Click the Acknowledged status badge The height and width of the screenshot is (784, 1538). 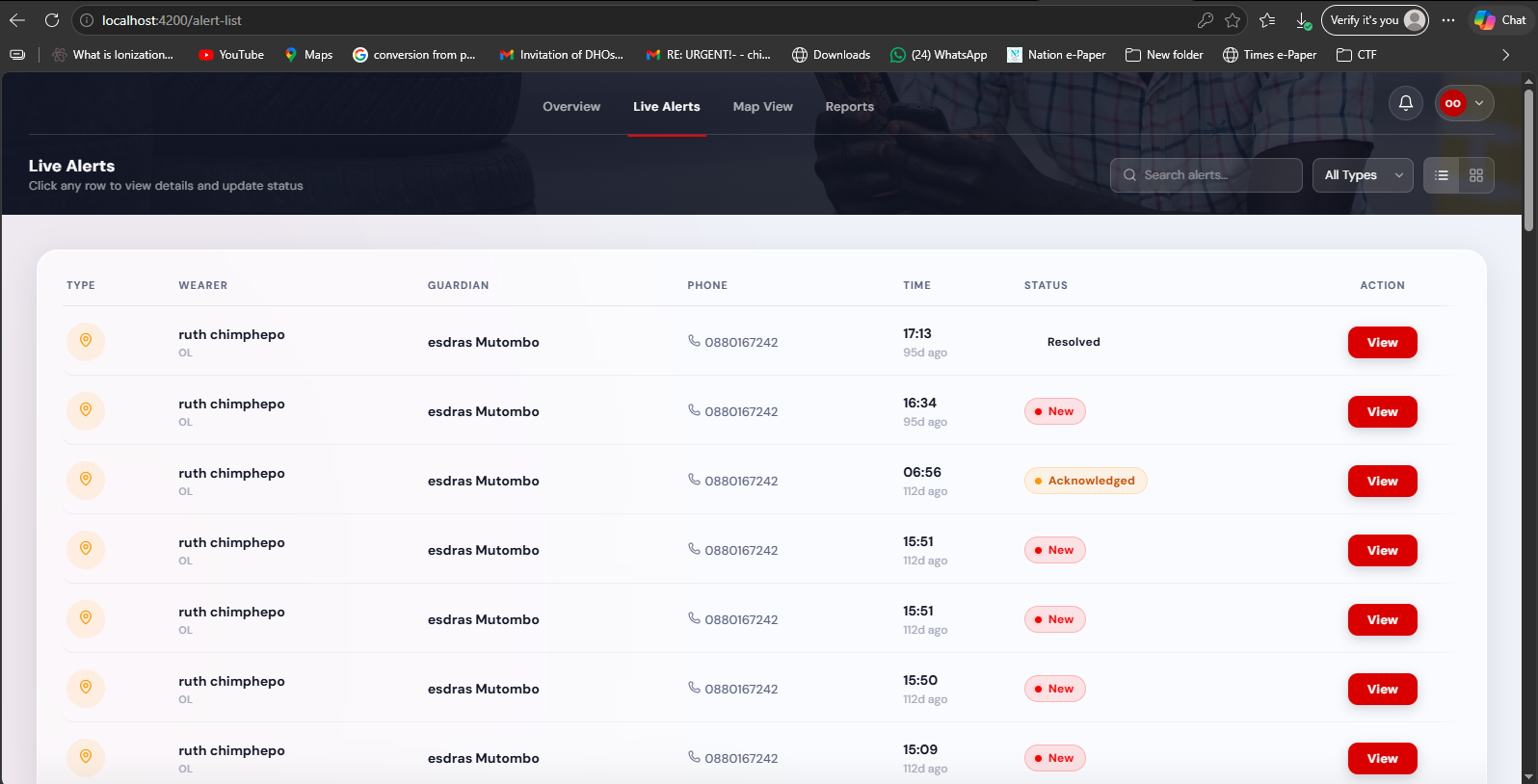(1085, 481)
